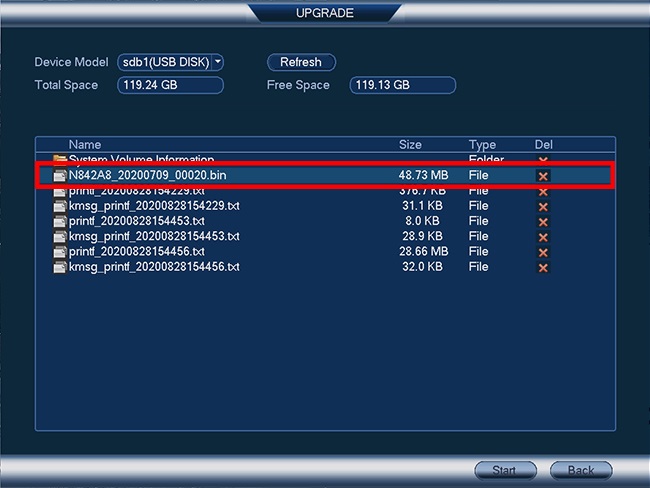The image size is (650, 488).
Task: Remove kmsg_printf_20200828154456.txt with its X icon
Action: [x=543, y=268]
